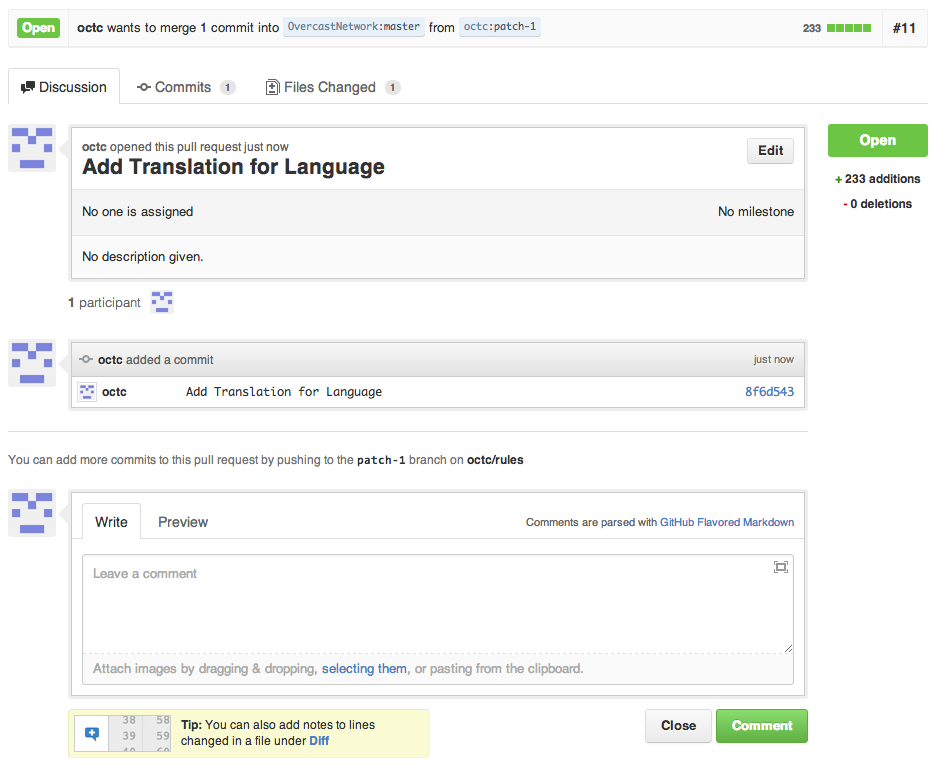Open the 8f6d543 commit link

[769, 392]
